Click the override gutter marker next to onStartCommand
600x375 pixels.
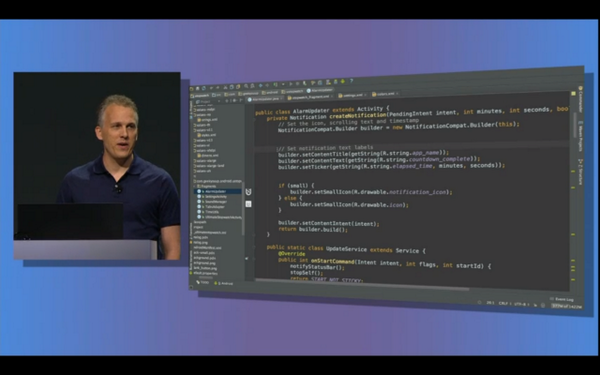tap(247, 258)
